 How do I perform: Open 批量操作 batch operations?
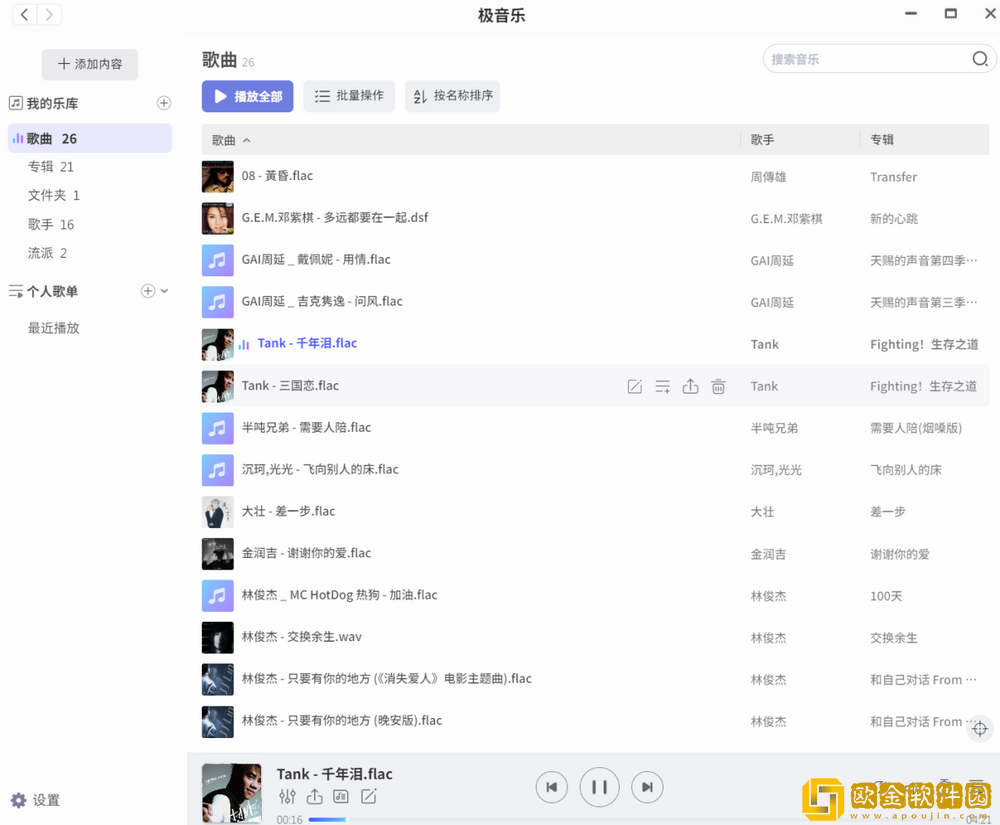click(x=348, y=96)
